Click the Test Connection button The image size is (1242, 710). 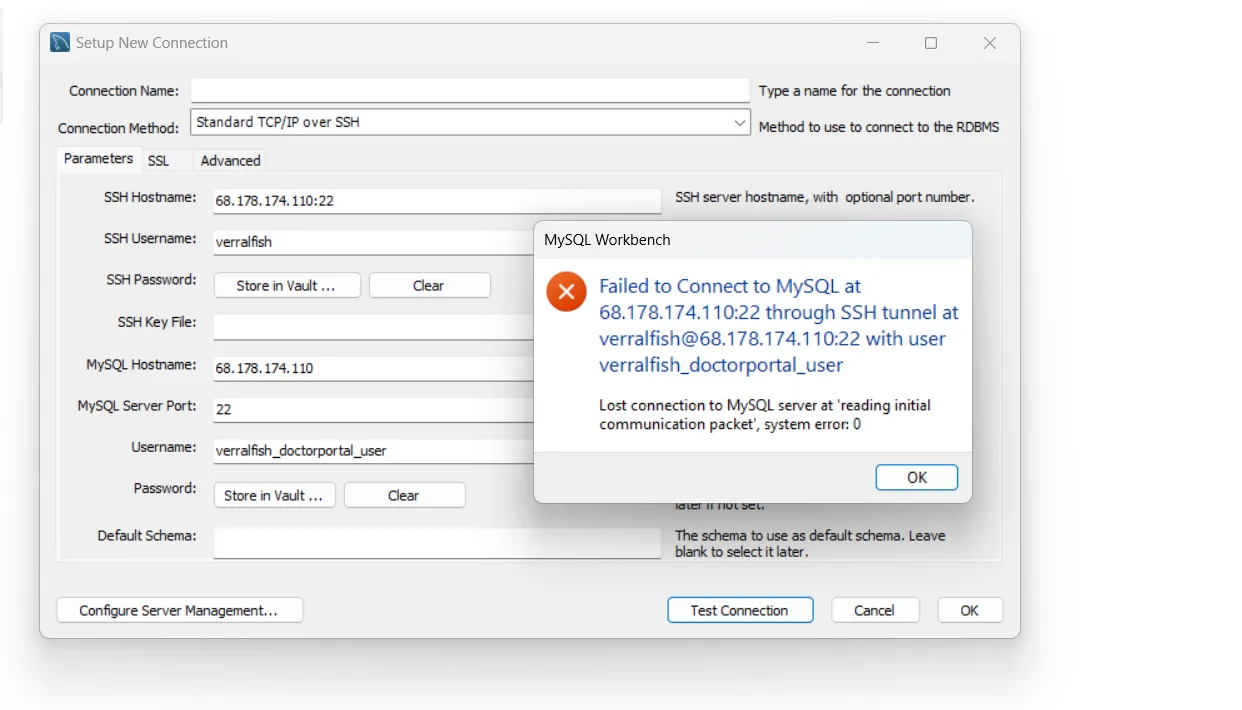pos(739,610)
